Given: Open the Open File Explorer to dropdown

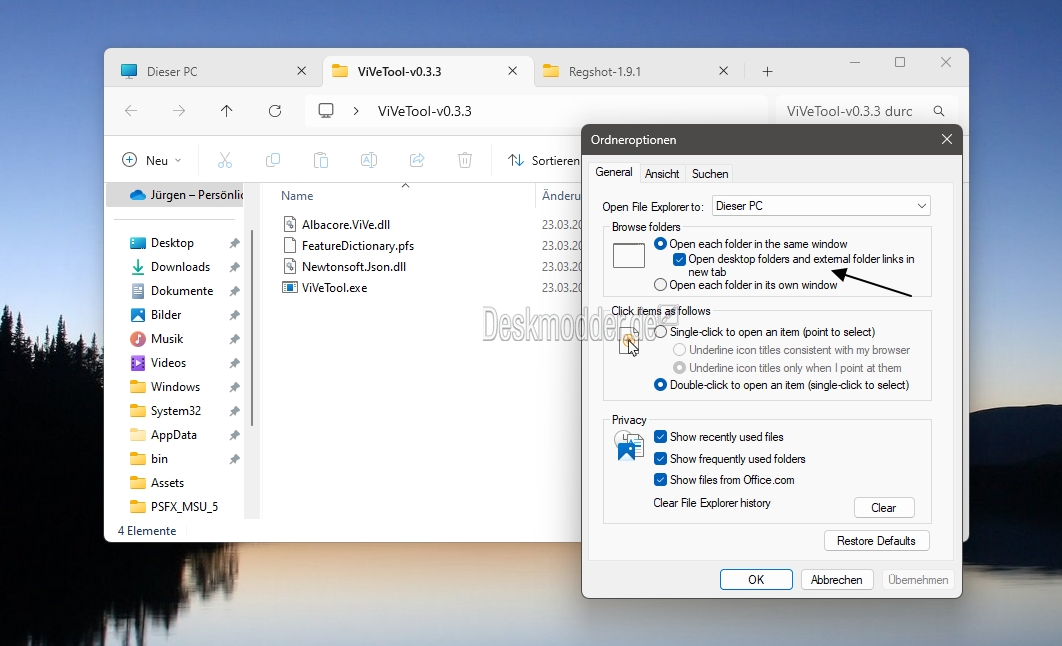Looking at the screenshot, I should tap(822, 206).
